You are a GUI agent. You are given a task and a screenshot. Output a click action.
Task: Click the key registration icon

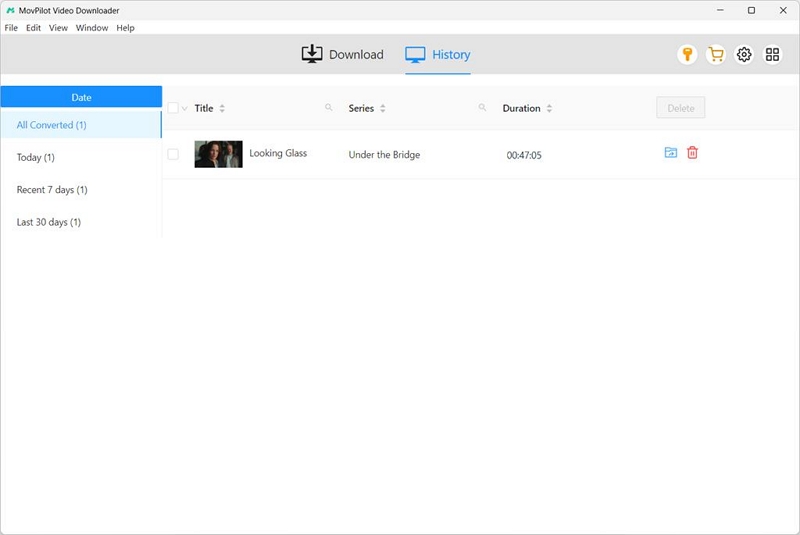pyautogui.click(x=686, y=55)
